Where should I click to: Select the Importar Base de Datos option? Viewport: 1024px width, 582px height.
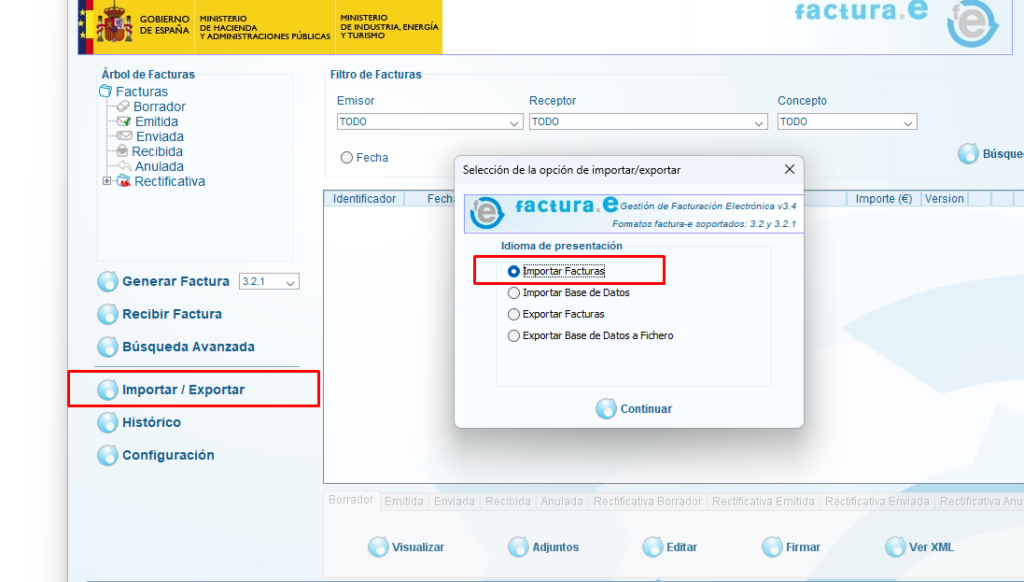(514, 293)
